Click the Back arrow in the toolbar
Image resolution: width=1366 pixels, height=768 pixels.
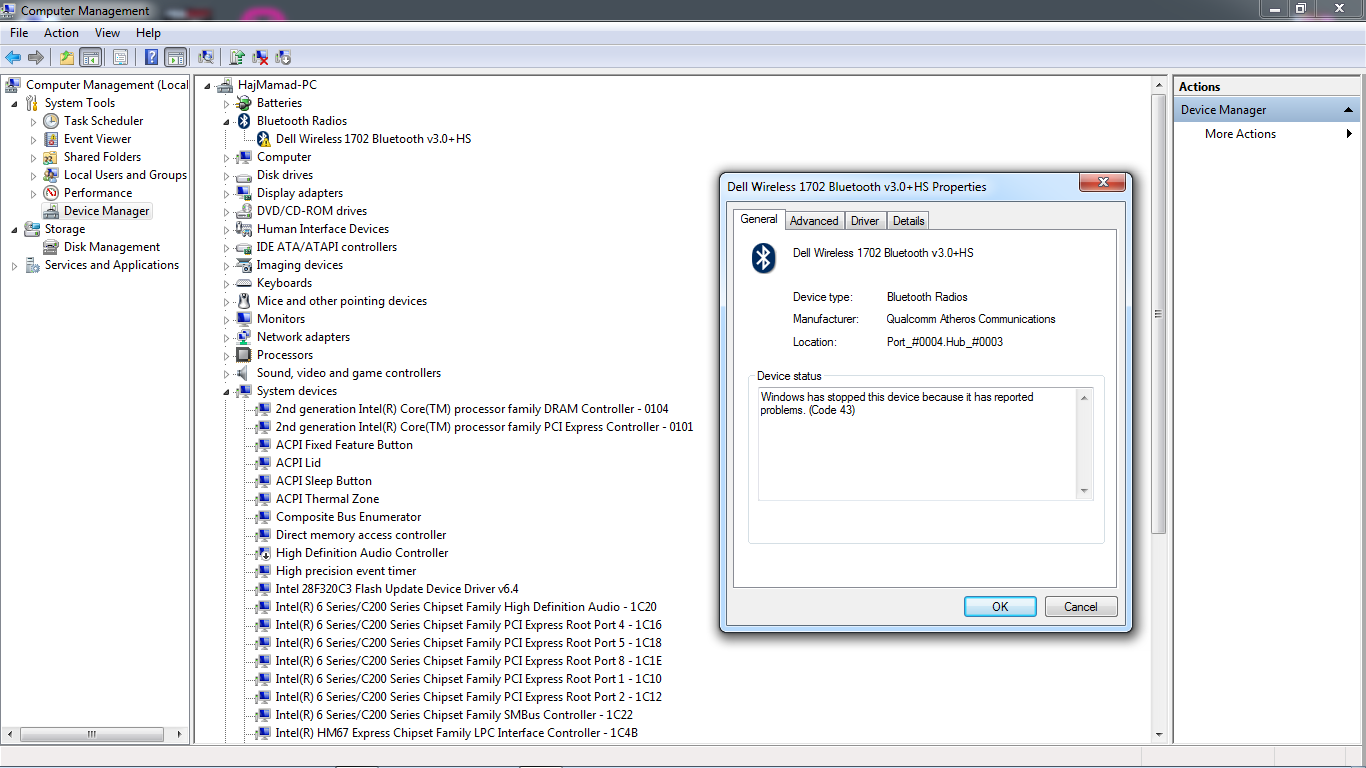point(13,58)
